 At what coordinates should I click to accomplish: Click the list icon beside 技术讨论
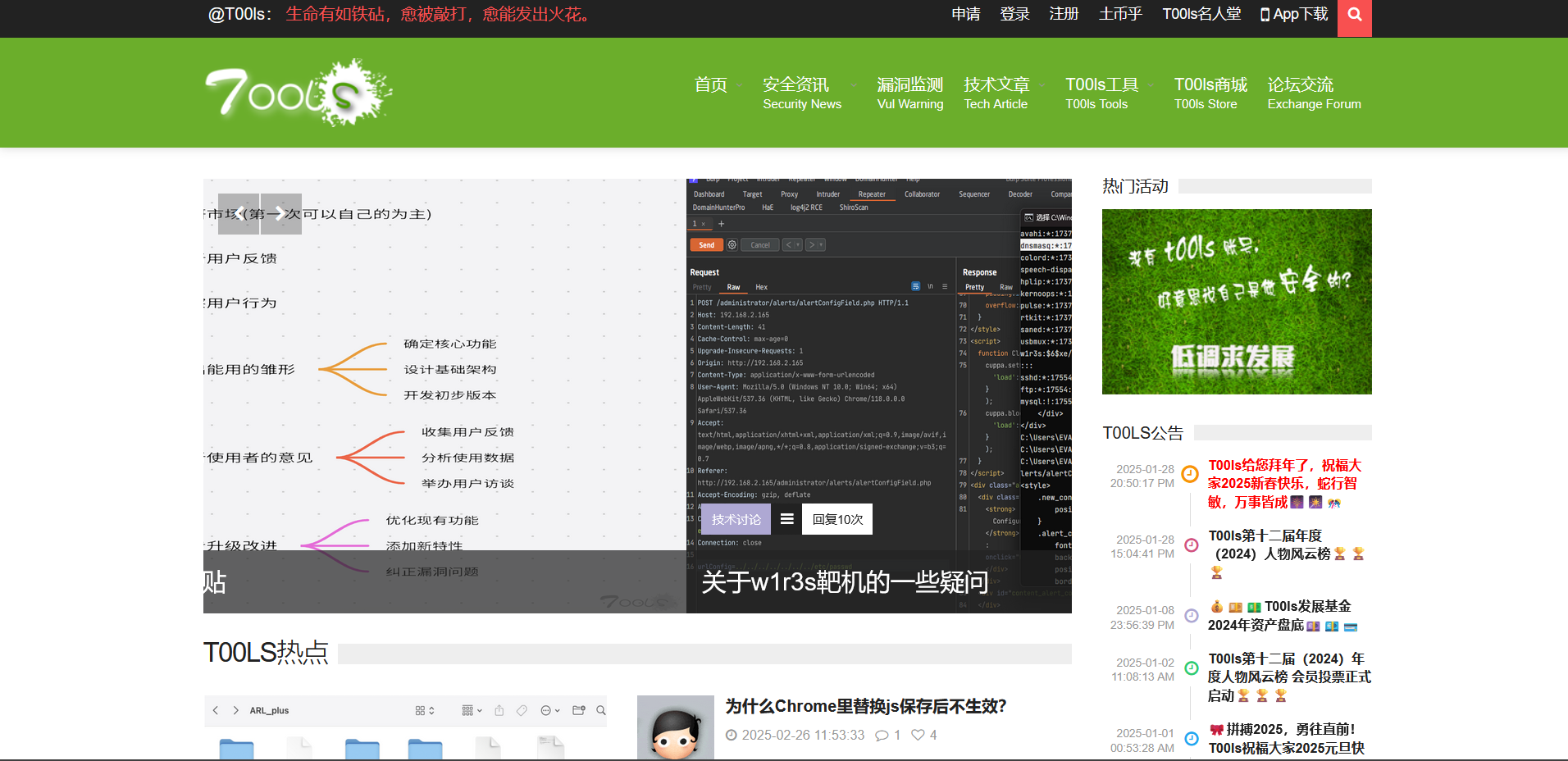[x=786, y=519]
